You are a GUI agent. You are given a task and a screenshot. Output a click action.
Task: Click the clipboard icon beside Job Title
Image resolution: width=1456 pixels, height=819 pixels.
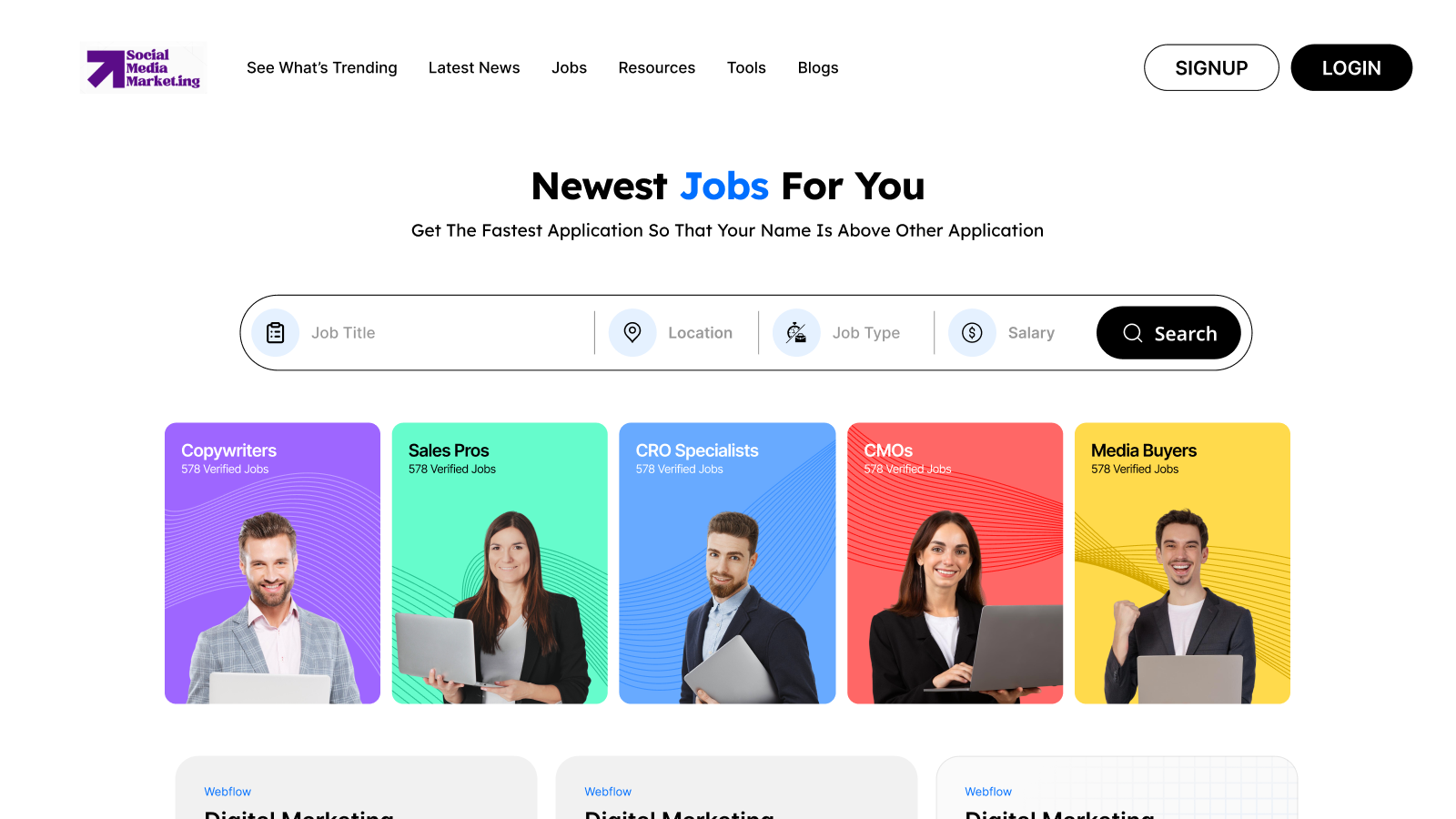click(x=276, y=333)
